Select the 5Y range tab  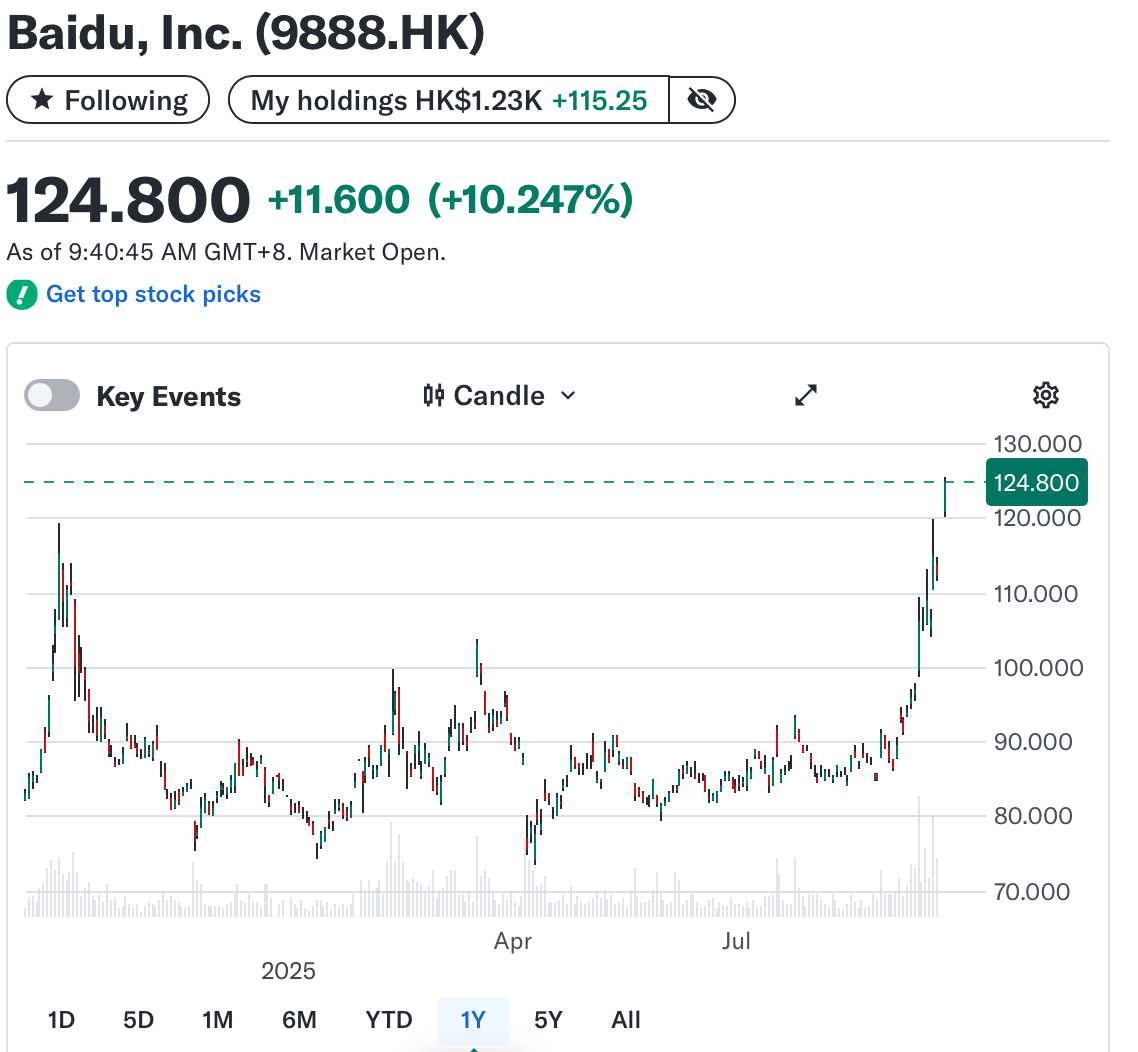click(x=549, y=1020)
